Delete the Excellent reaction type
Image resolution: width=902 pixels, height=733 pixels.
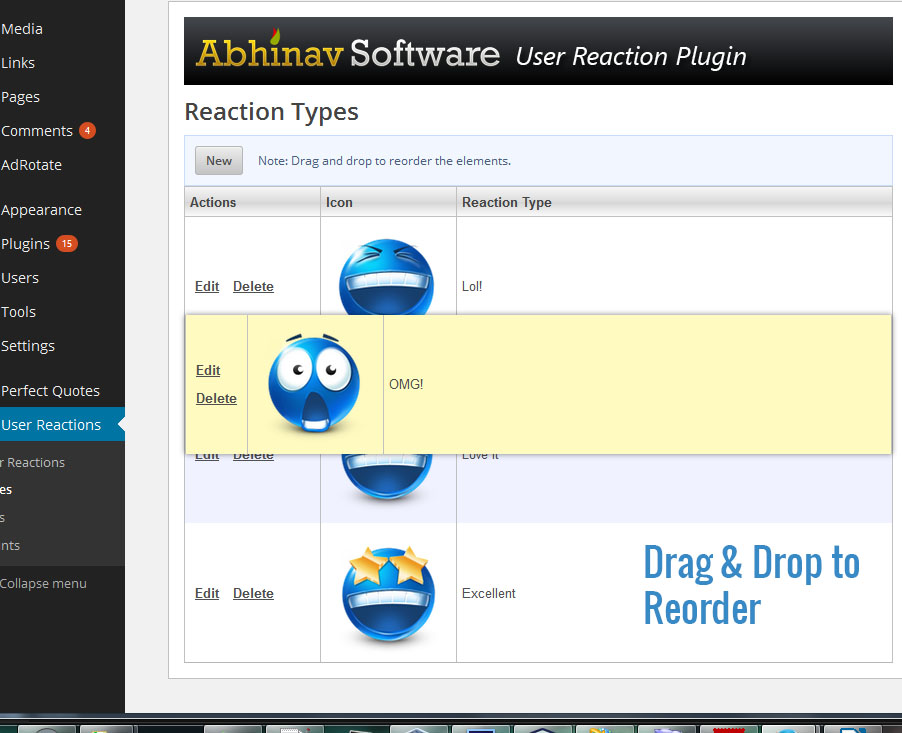[x=253, y=594]
